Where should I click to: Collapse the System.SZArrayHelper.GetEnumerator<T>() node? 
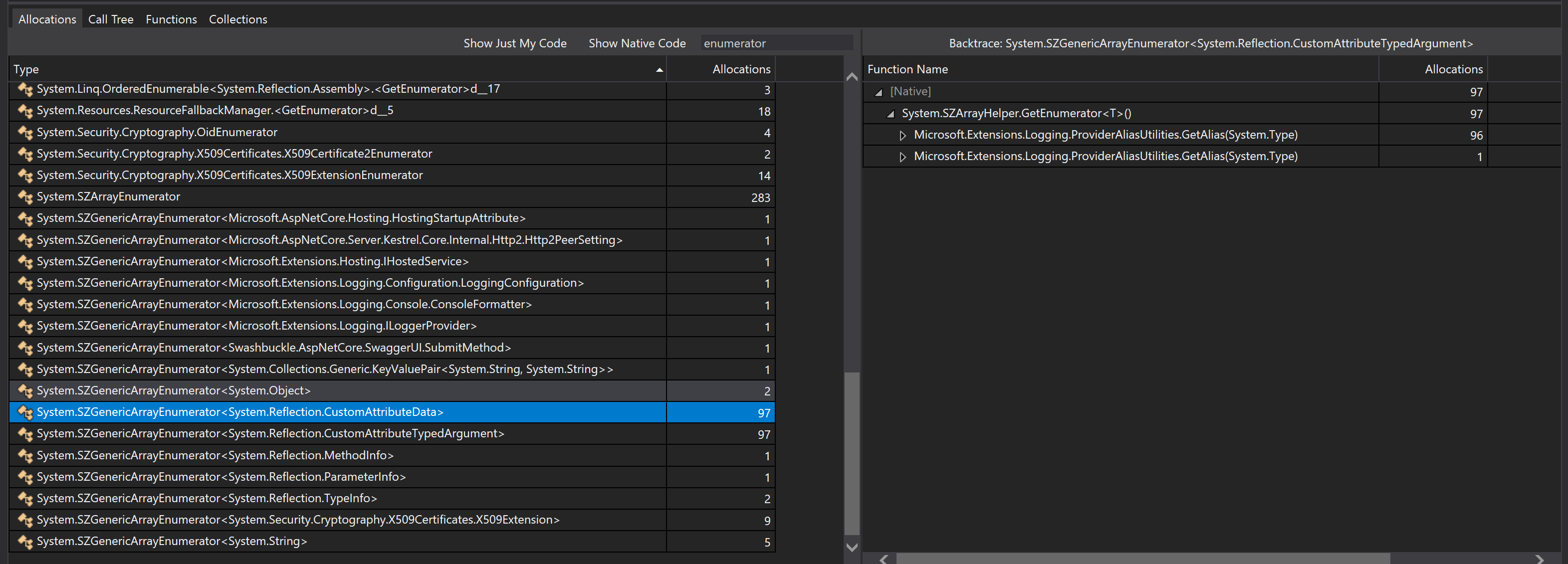point(891,114)
